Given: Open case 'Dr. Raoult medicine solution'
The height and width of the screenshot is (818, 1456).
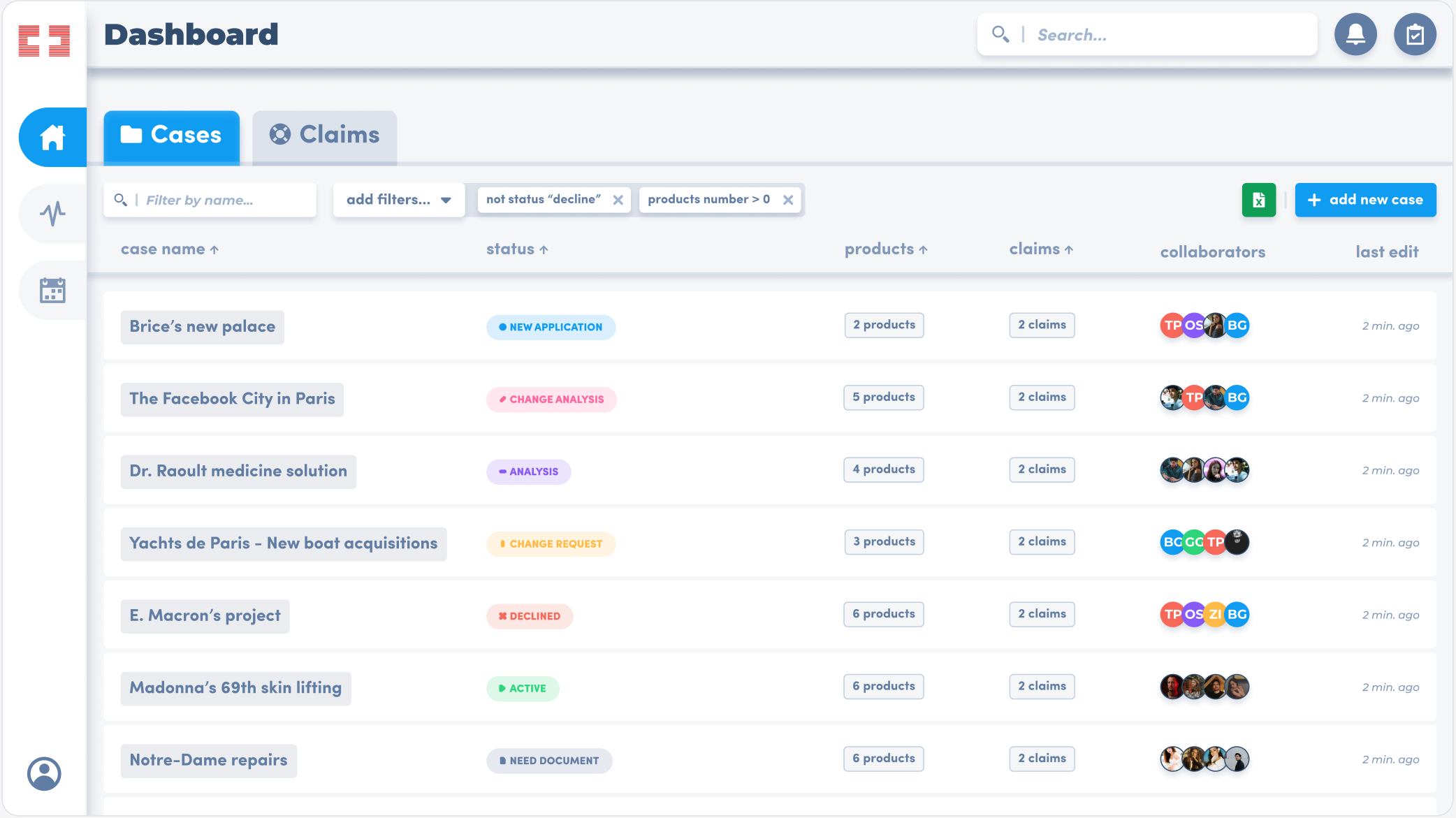Looking at the screenshot, I should (238, 472).
